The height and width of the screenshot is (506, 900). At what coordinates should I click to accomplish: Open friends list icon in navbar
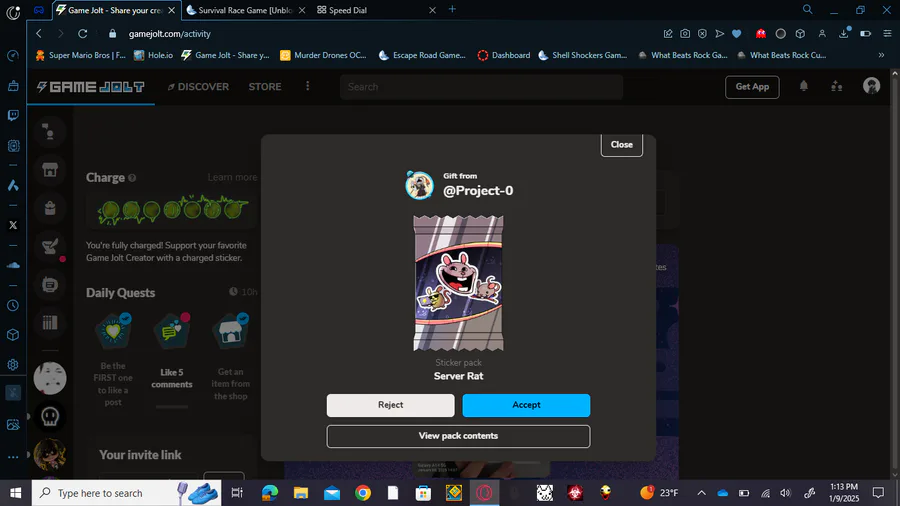pyautogui.click(x=836, y=86)
